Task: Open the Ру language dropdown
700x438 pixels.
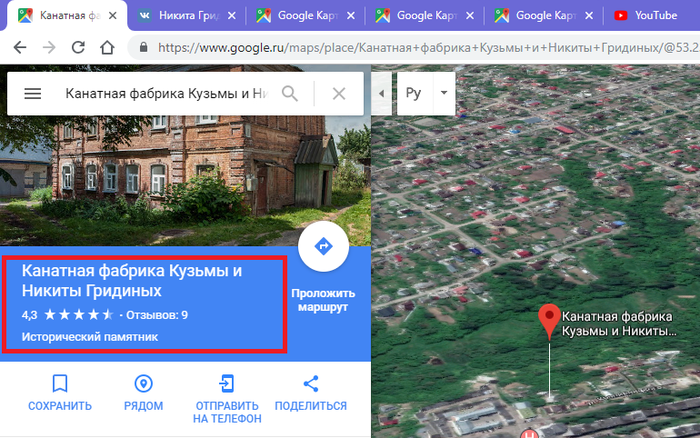Action: 426,93
